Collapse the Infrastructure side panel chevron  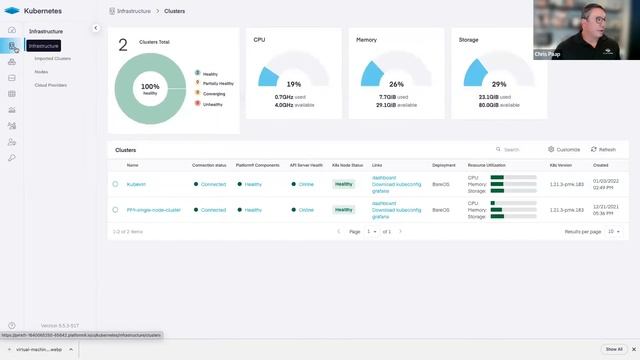click(96, 28)
